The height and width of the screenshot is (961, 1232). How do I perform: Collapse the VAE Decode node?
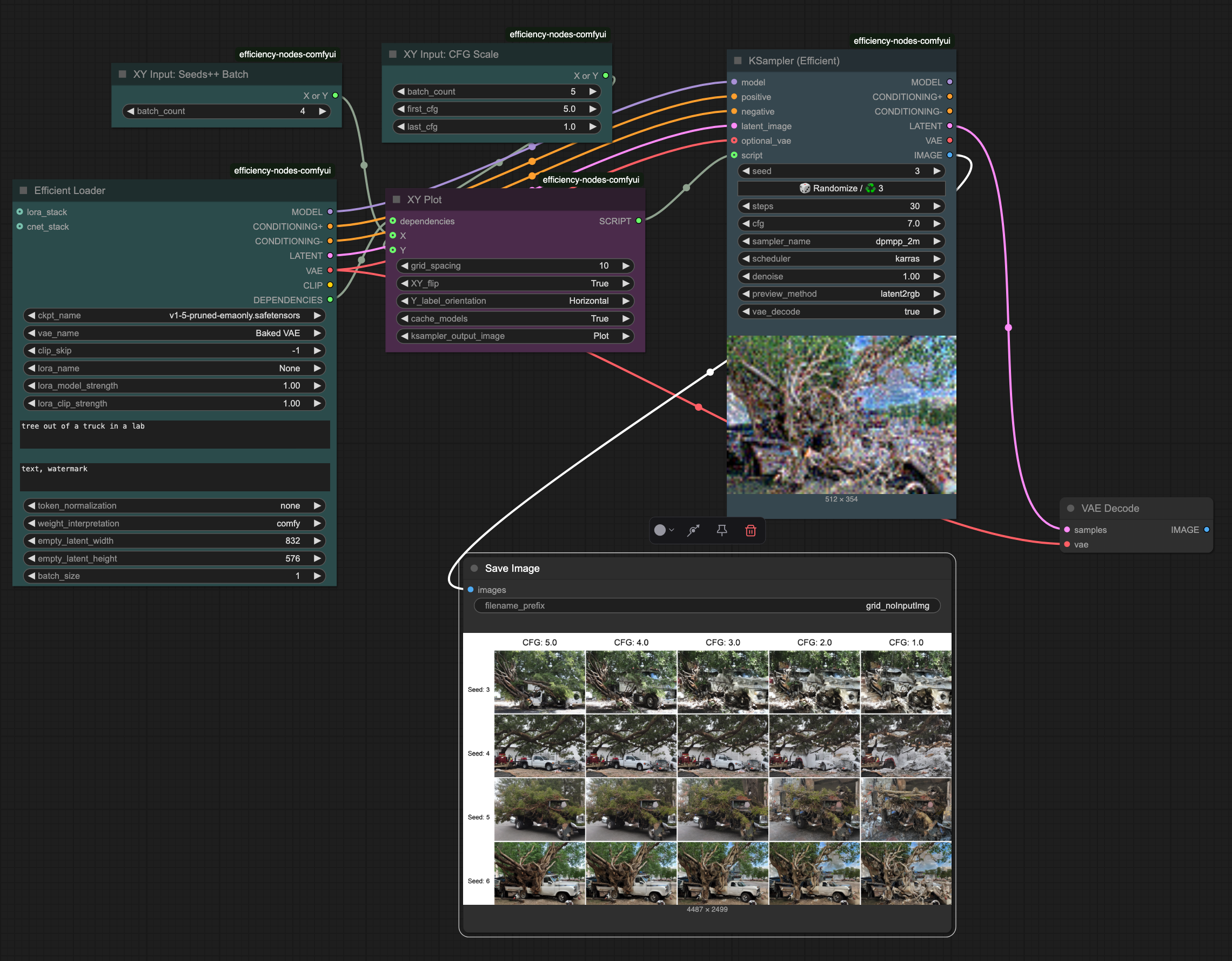(x=1070, y=509)
